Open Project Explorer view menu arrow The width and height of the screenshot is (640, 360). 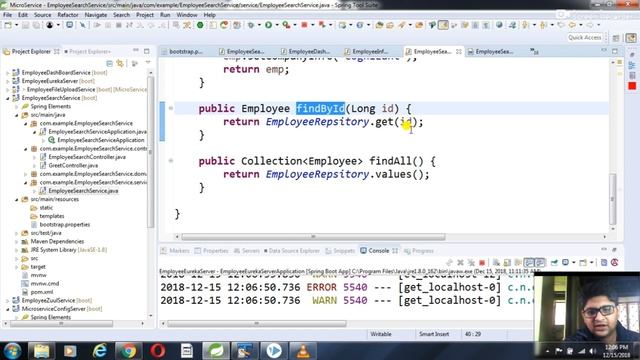(148, 63)
